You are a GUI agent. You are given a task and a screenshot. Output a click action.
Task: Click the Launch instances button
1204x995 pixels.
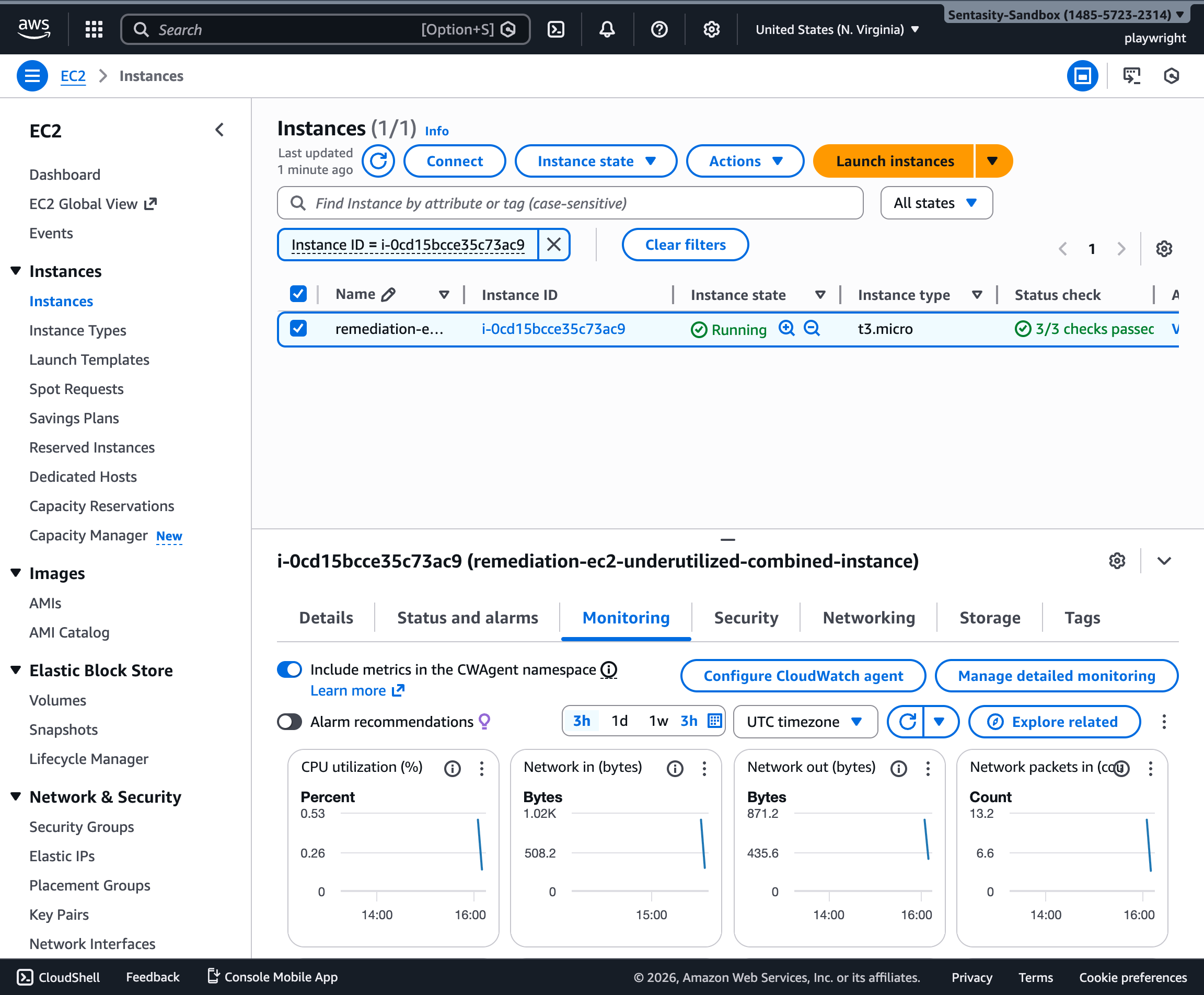[895, 161]
